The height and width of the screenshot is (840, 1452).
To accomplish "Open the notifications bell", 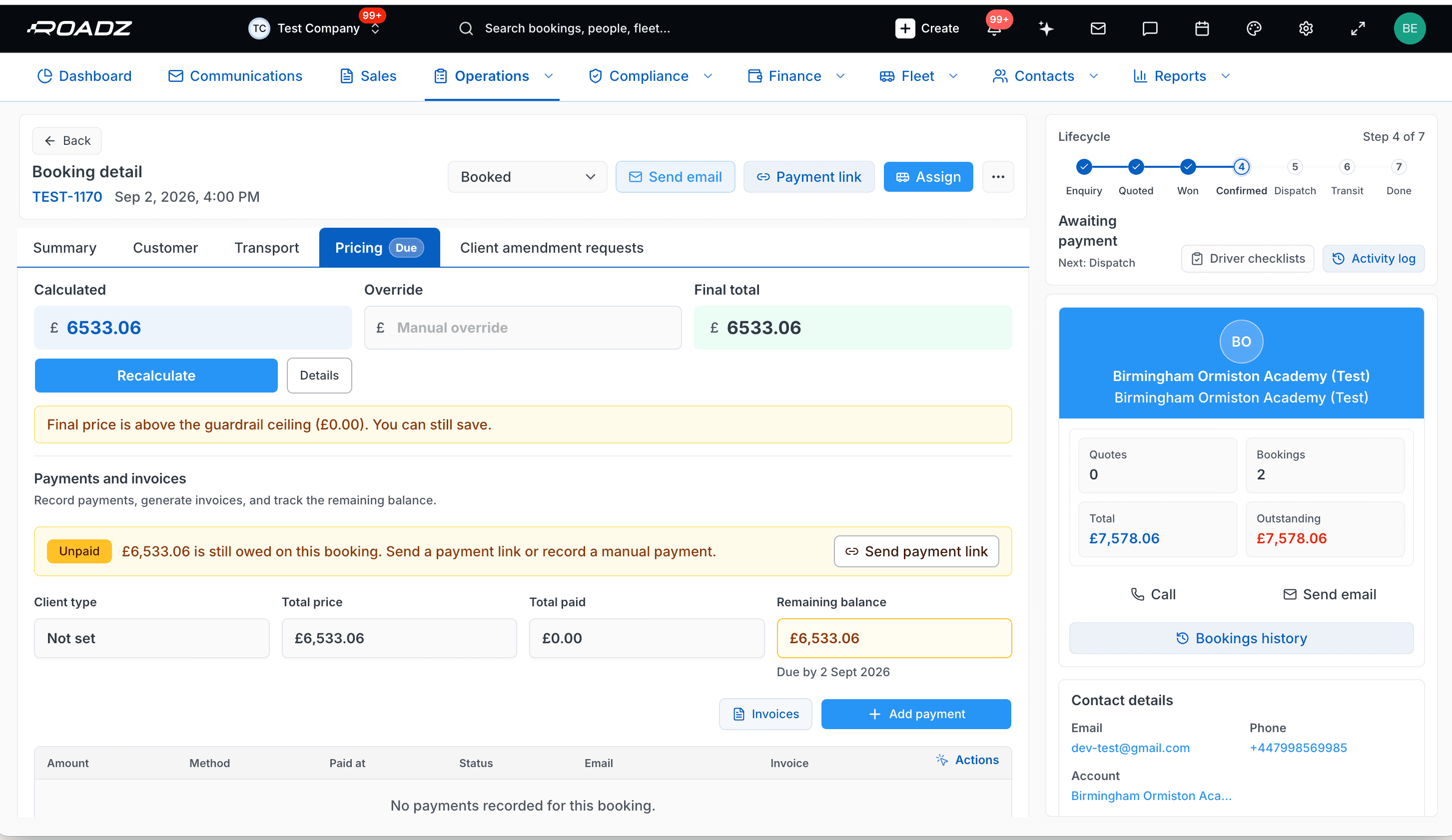I will [994, 29].
